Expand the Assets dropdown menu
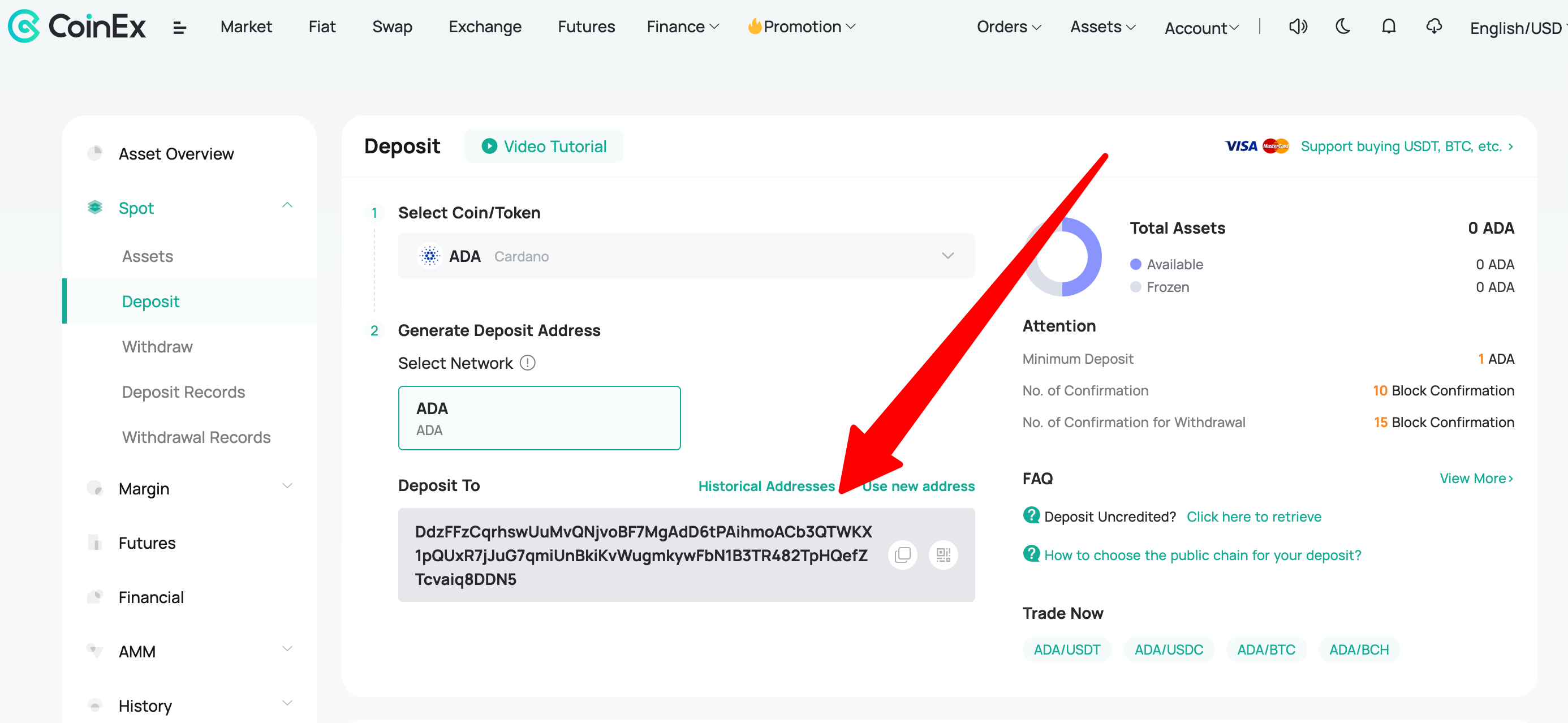The height and width of the screenshot is (723, 1568). point(1102,27)
